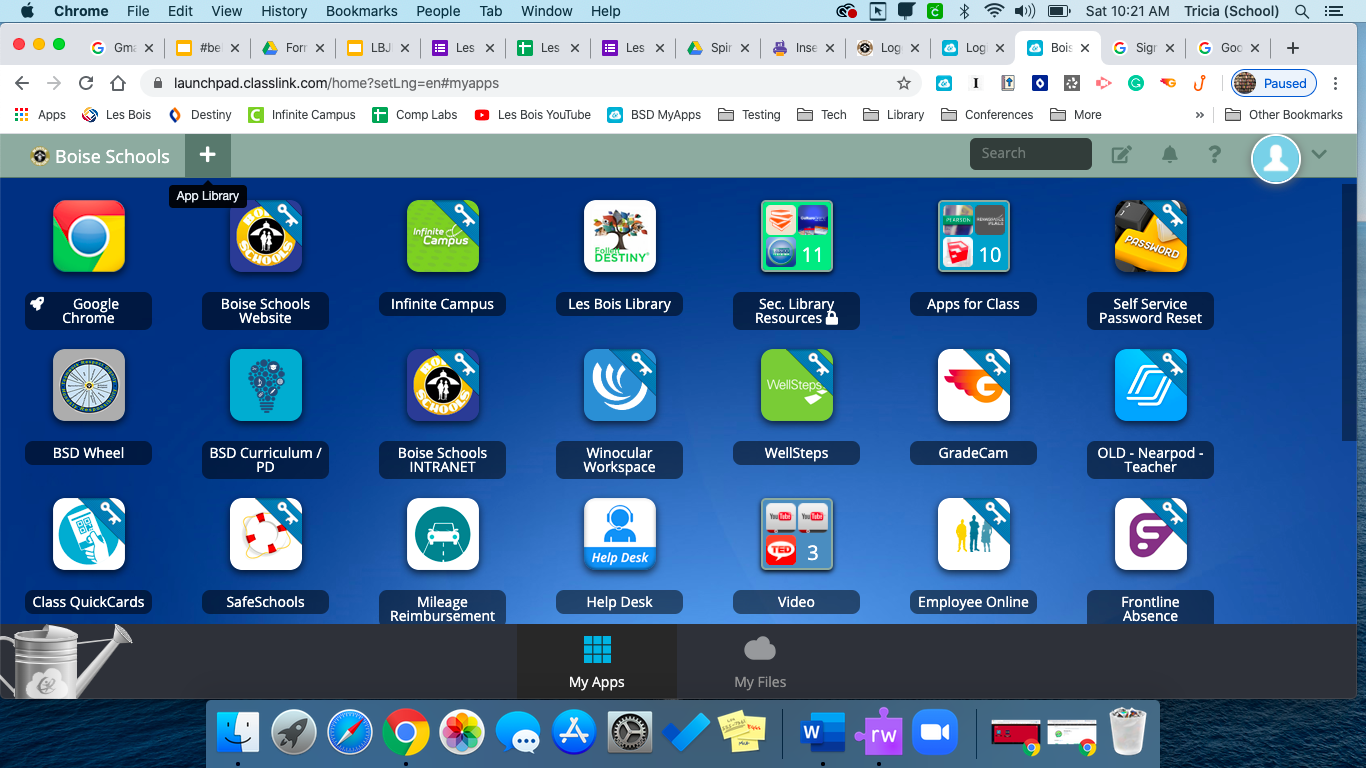Screen dimensions: 1366x768
Task: Click the ClassLink Search field
Action: (1030, 153)
